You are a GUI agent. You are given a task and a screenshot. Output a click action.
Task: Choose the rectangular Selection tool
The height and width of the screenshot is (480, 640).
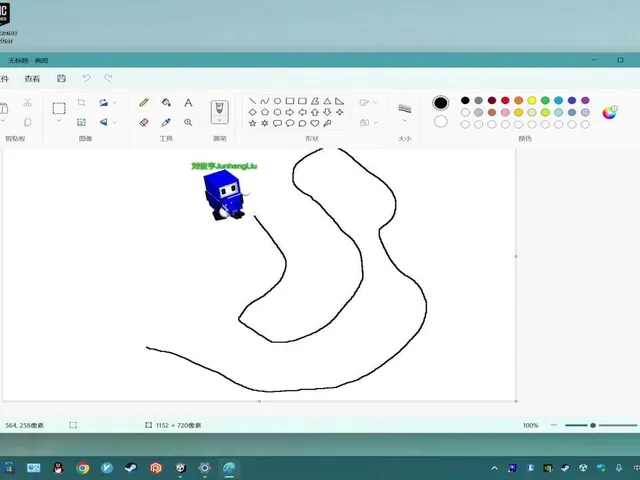coord(59,108)
